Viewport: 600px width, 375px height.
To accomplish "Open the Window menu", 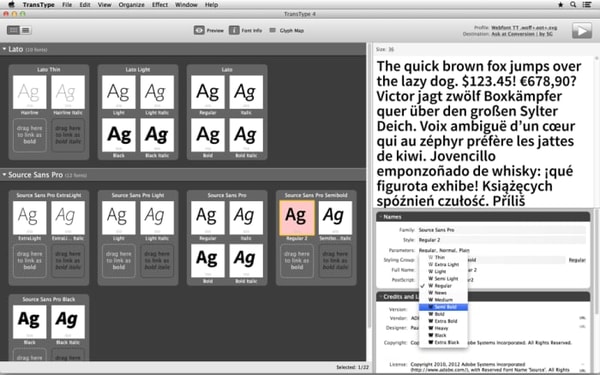I will [x=186, y=5].
